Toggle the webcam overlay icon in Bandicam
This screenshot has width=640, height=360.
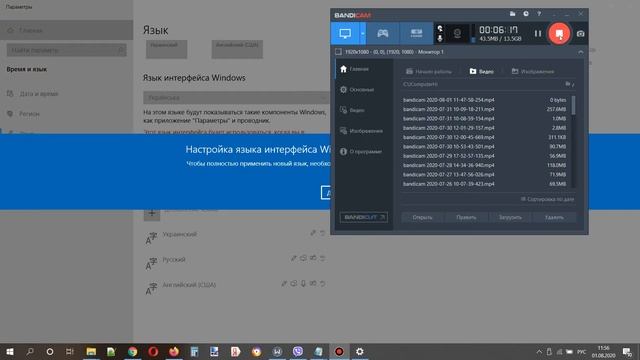click(x=457, y=33)
